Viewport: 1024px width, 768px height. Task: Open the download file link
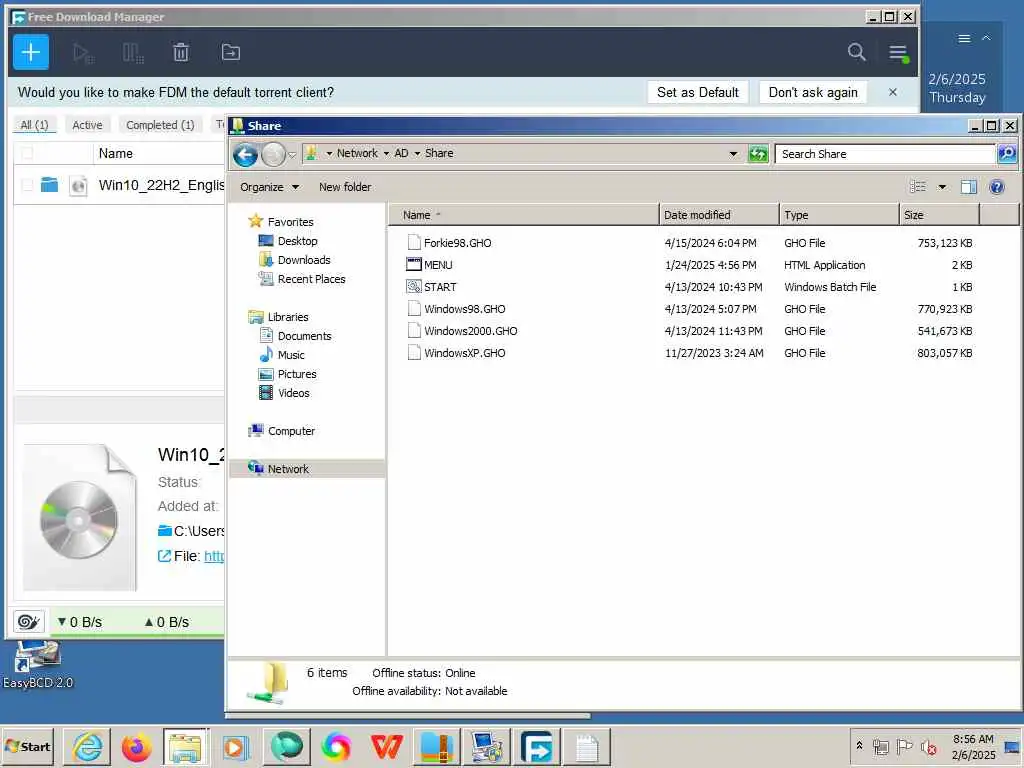214,556
